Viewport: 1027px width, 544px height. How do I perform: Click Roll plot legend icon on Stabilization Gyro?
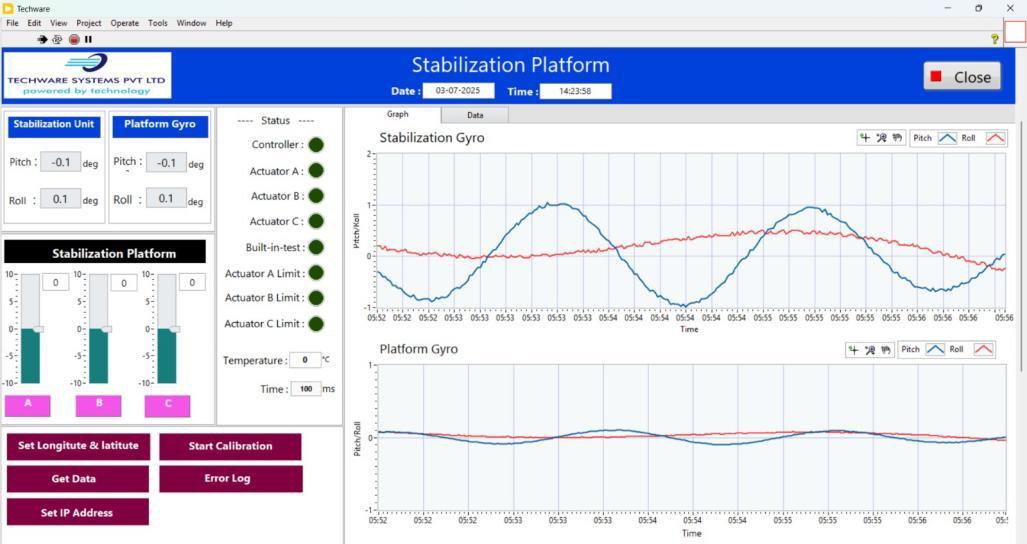(x=995, y=138)
